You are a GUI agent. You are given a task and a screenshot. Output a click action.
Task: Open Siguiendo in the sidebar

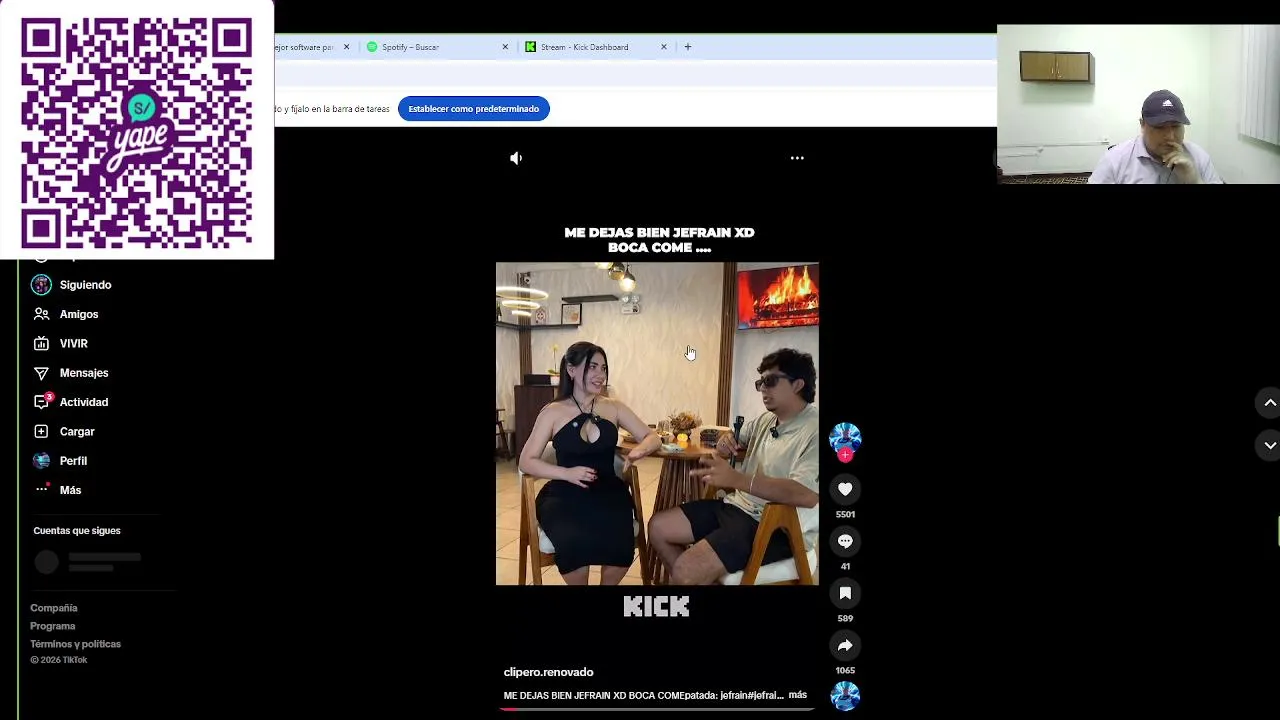point(85,285)
